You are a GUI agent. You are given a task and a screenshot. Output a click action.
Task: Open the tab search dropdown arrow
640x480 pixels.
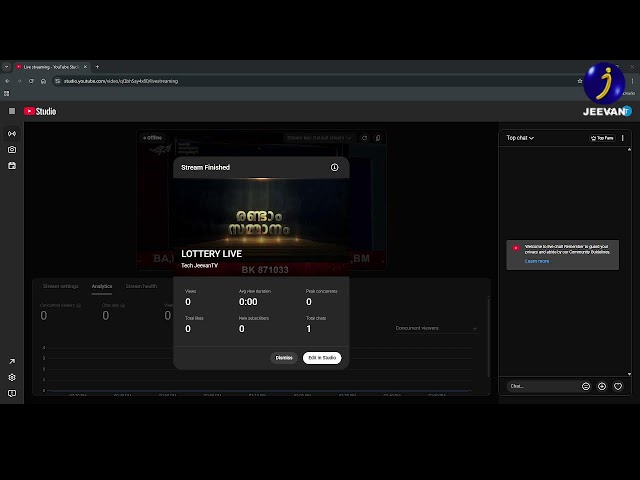pos(7,67)
